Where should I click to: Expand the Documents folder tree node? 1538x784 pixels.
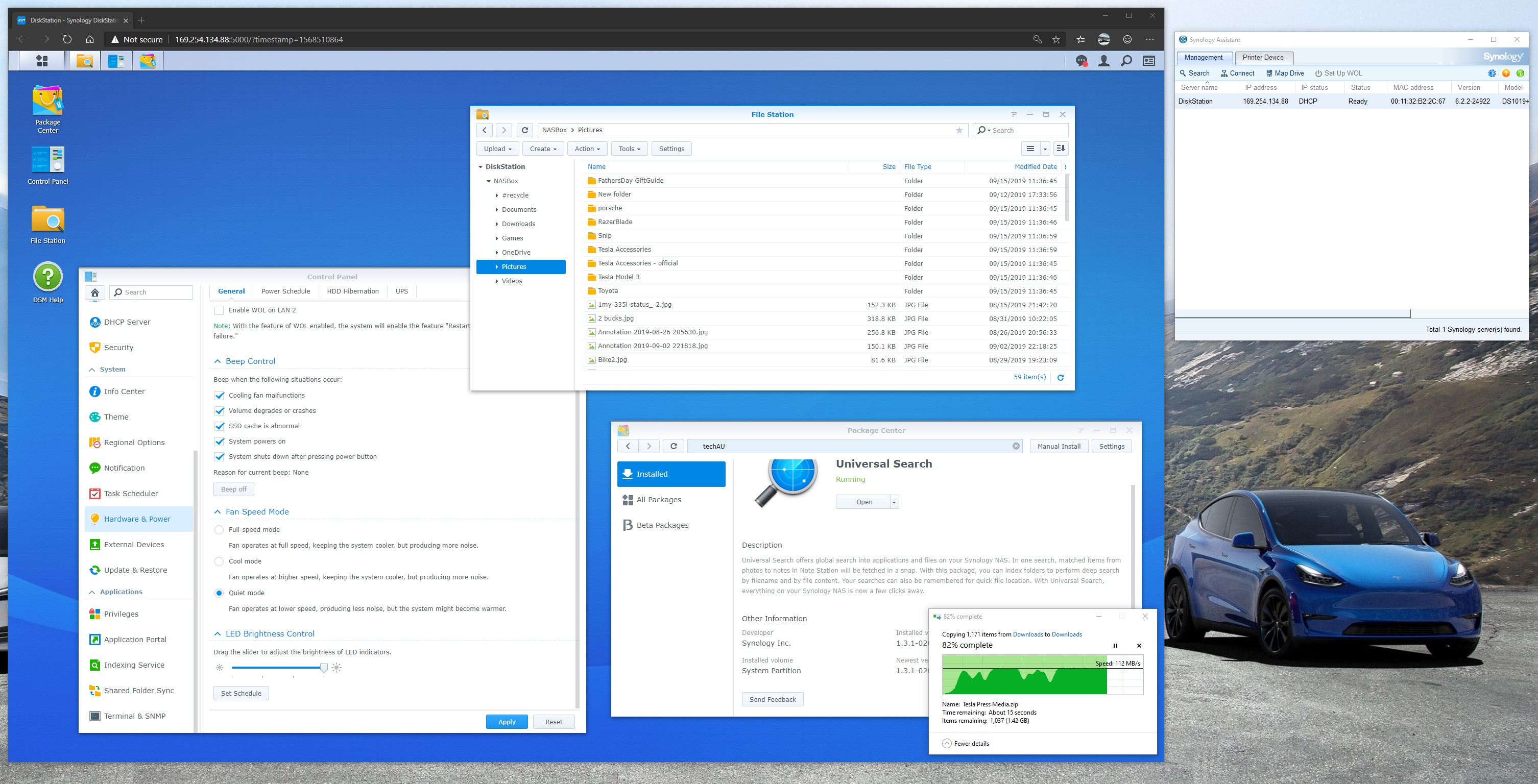tap(497, 209)
